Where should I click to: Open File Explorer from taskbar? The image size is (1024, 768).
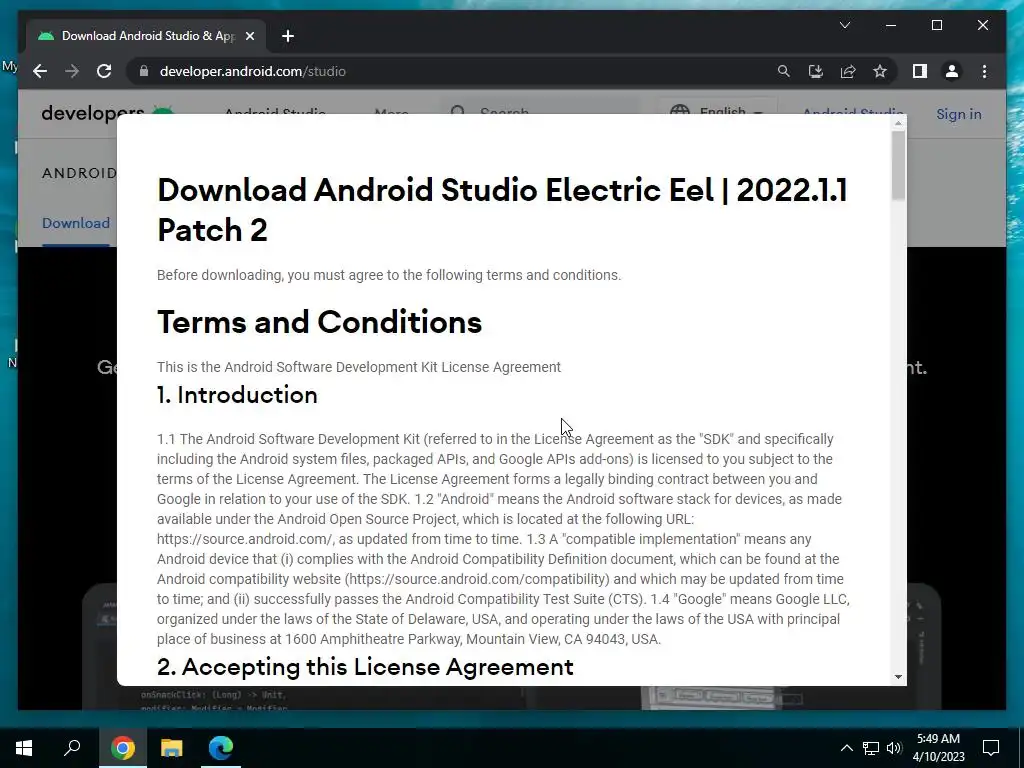[x=172, y=748]
